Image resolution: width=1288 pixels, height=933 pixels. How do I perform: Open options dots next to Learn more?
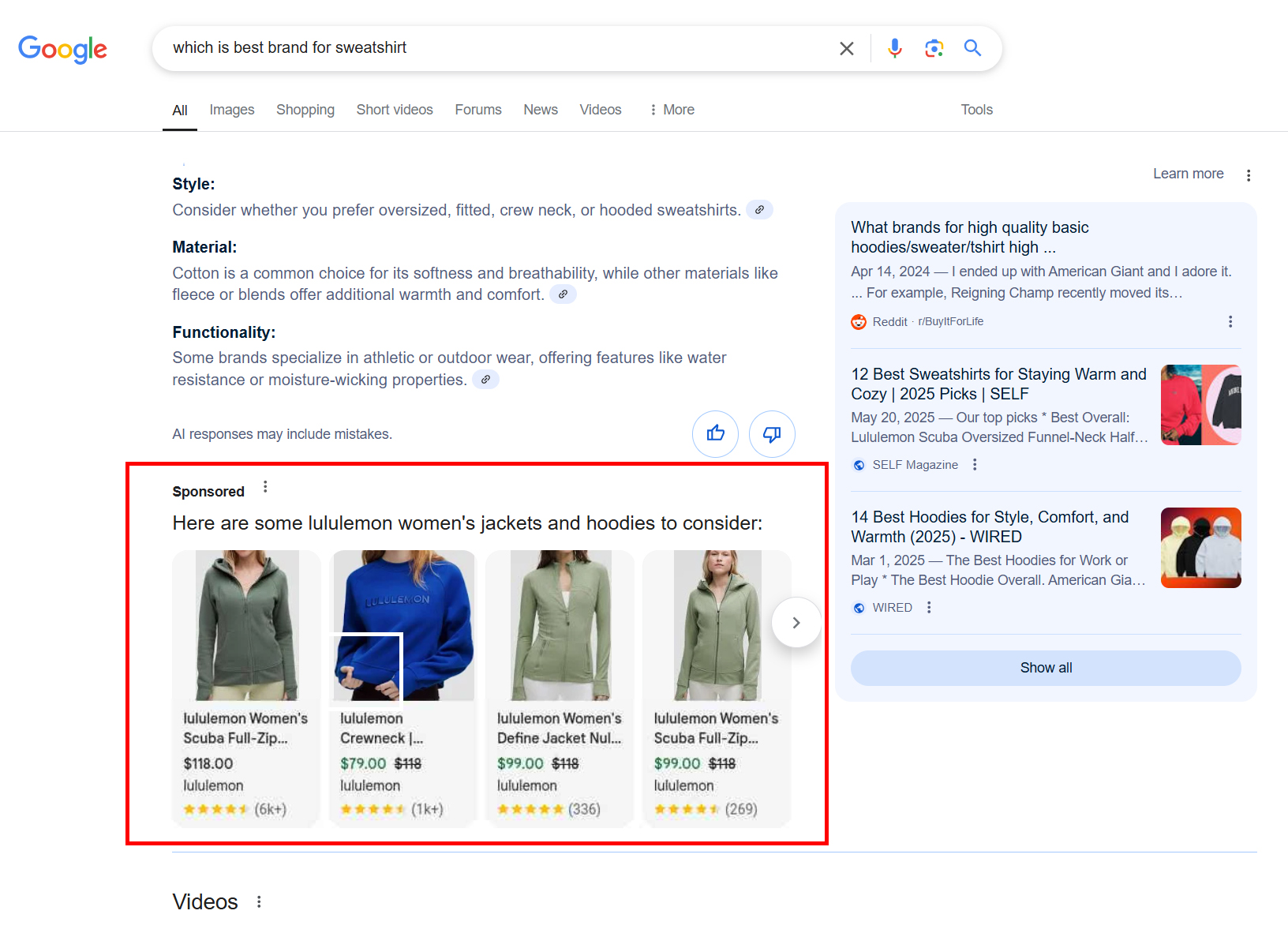pyautogui.click(x=1249, y=175)
